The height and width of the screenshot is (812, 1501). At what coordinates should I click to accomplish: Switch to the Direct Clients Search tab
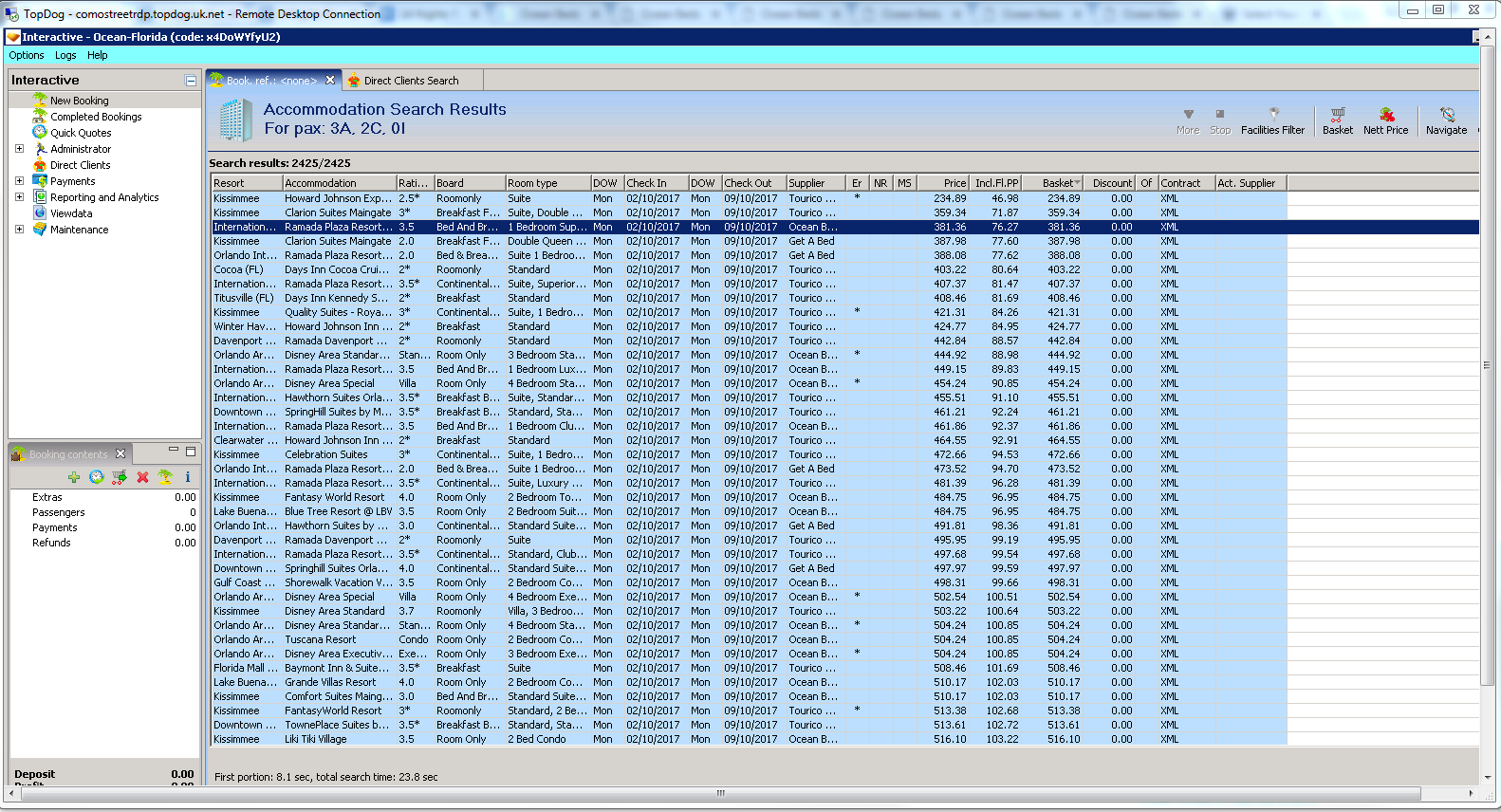411,81
